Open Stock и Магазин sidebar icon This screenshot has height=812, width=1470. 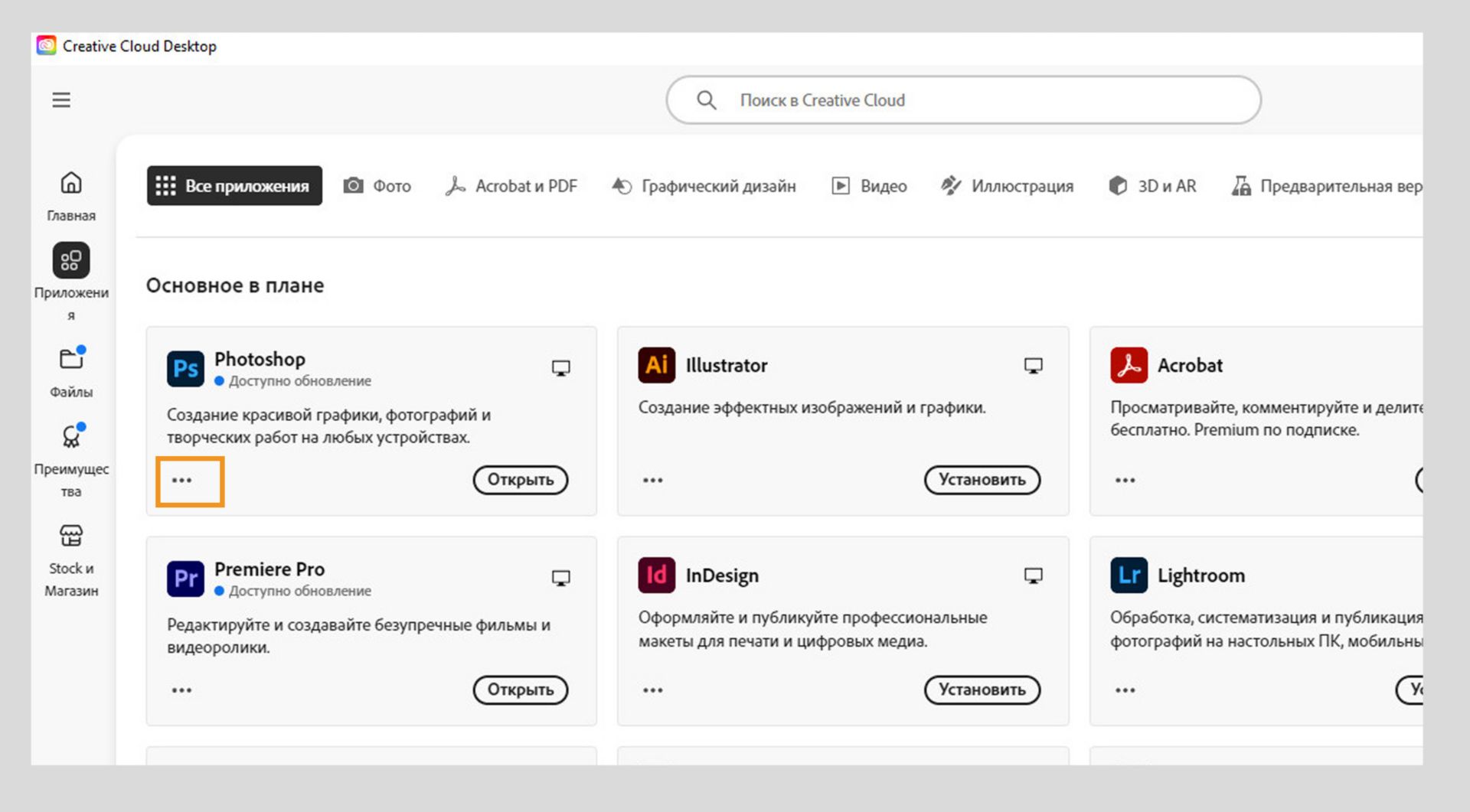click(71, 536)
